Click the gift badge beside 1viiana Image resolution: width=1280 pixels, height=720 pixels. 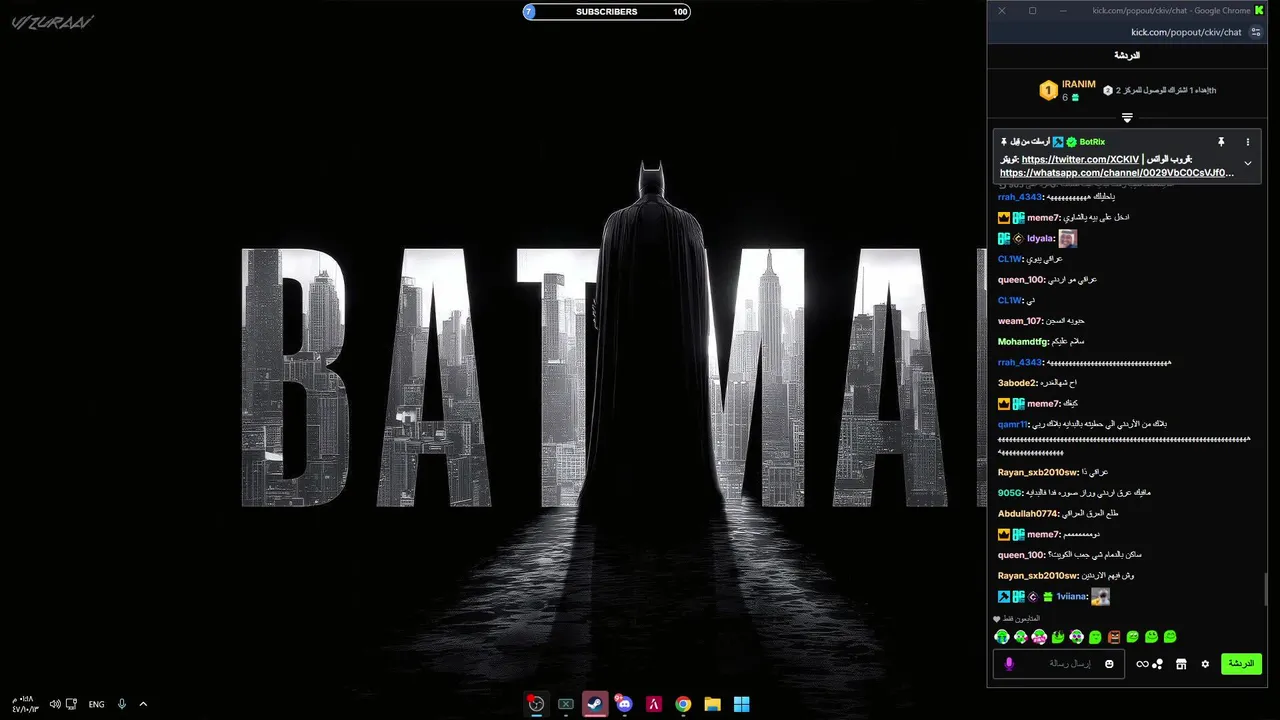1048,597
